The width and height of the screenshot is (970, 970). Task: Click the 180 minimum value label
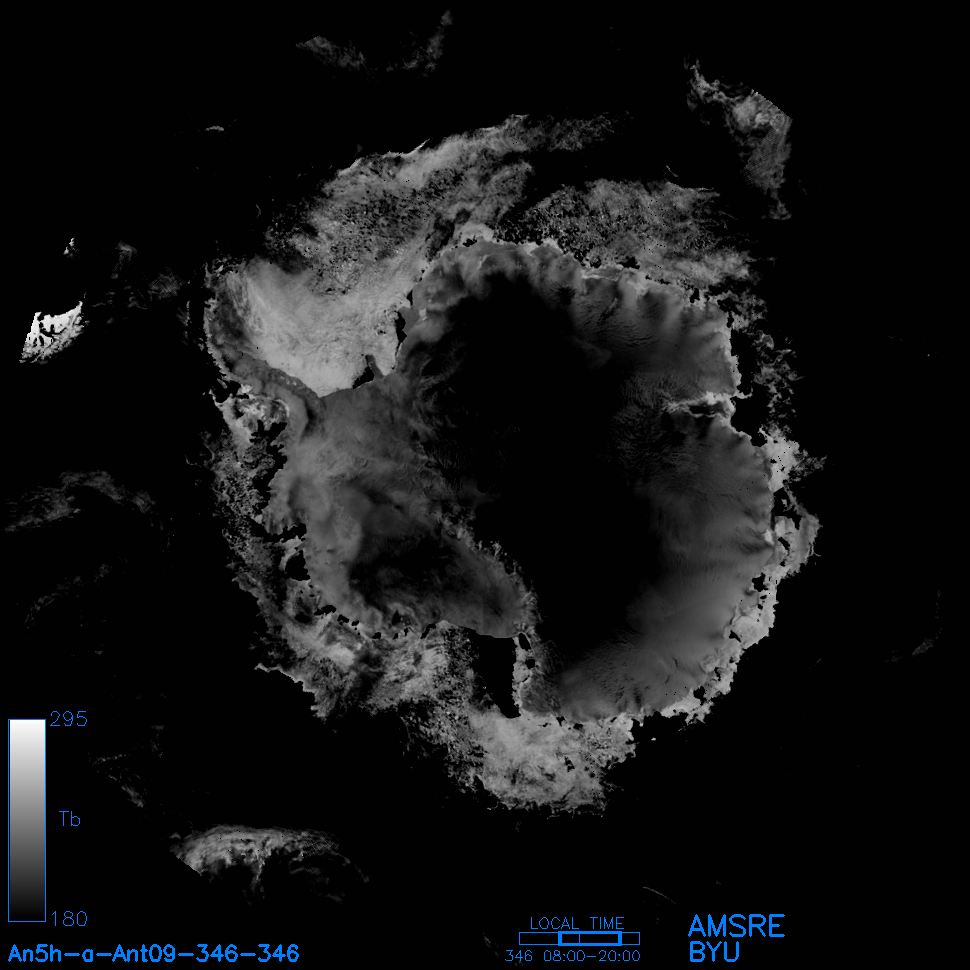[69, 919]
